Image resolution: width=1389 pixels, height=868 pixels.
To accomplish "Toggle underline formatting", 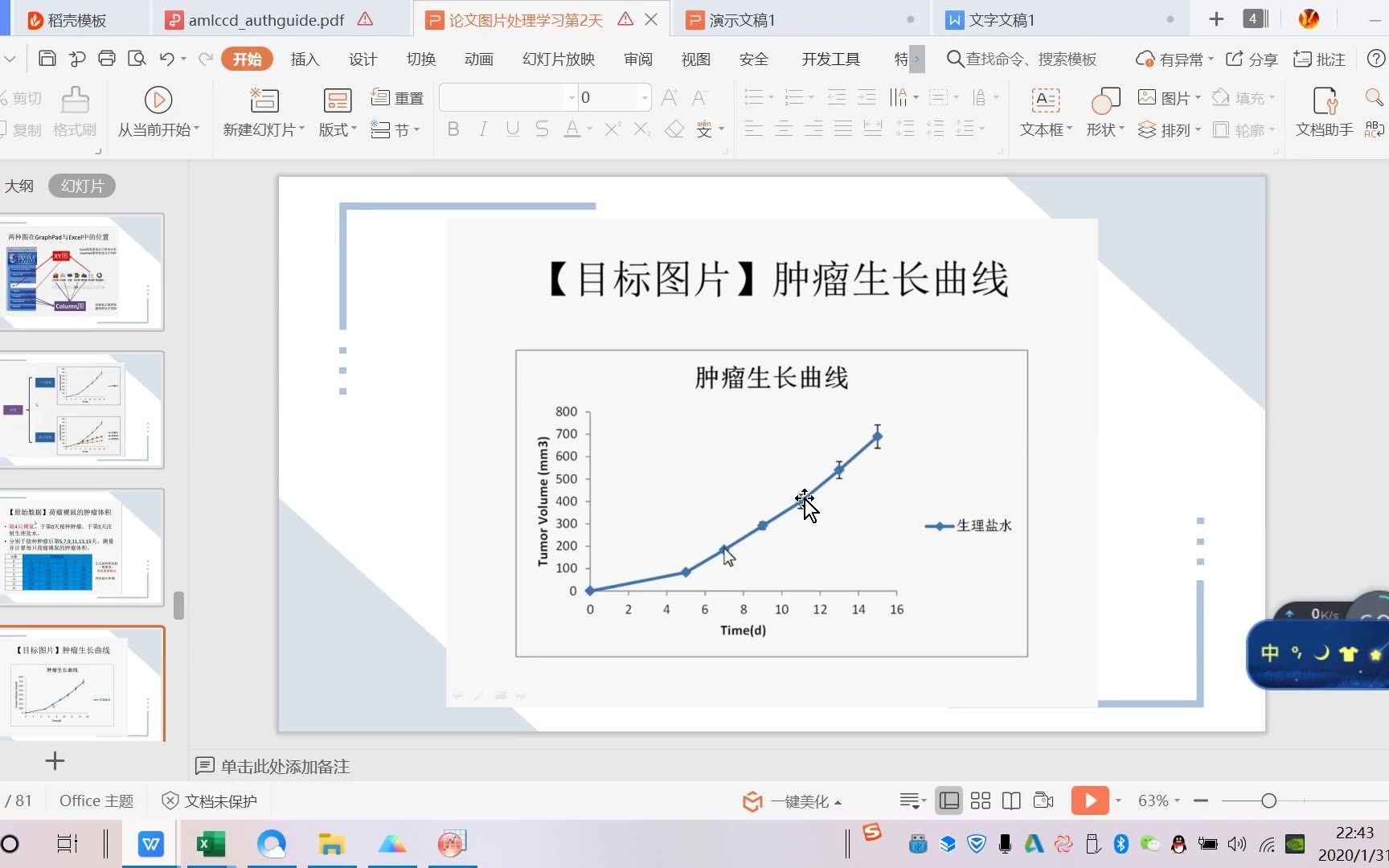I will (x=512, y=129).
